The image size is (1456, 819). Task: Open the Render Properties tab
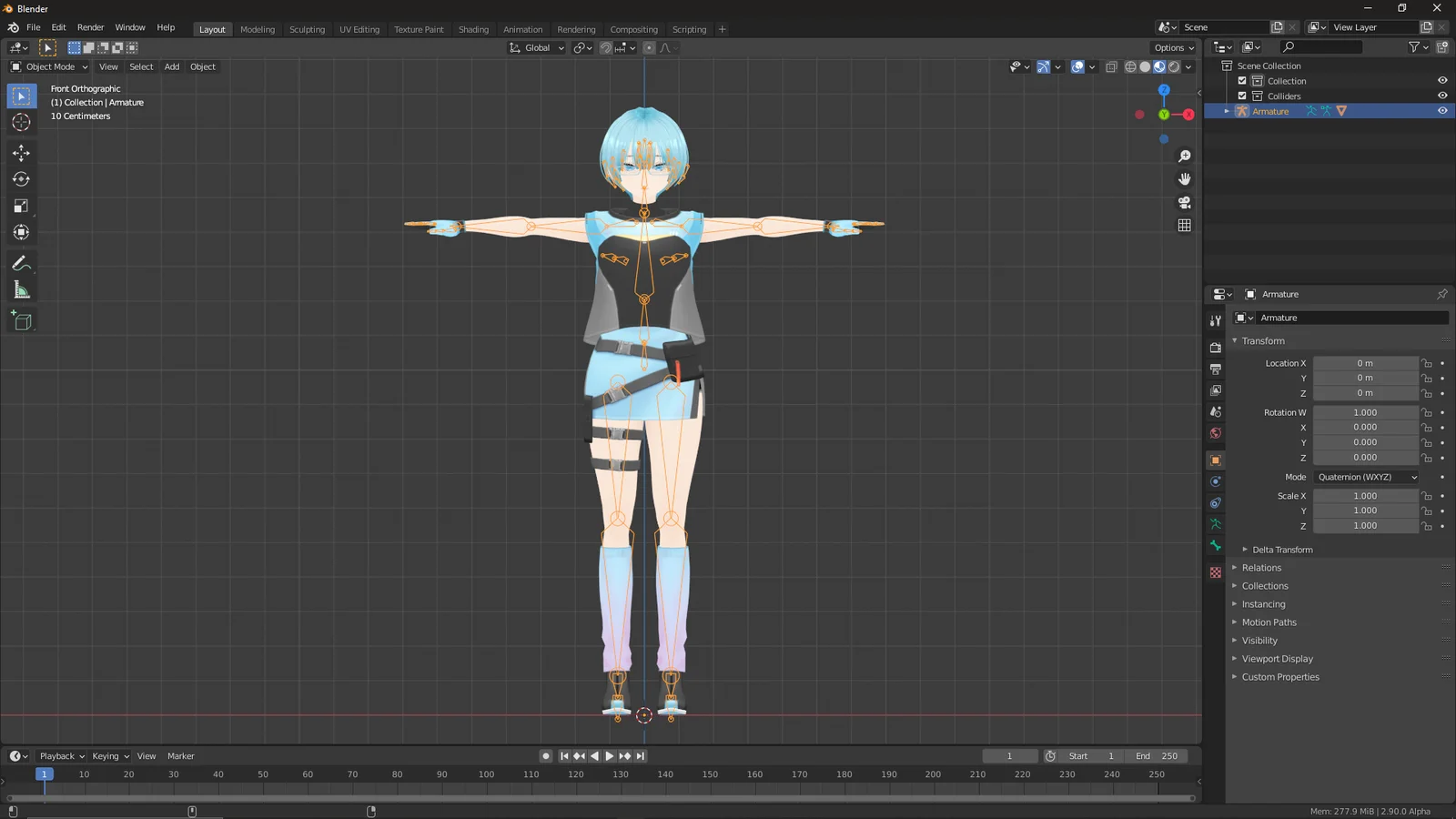tap(1215, 347)
